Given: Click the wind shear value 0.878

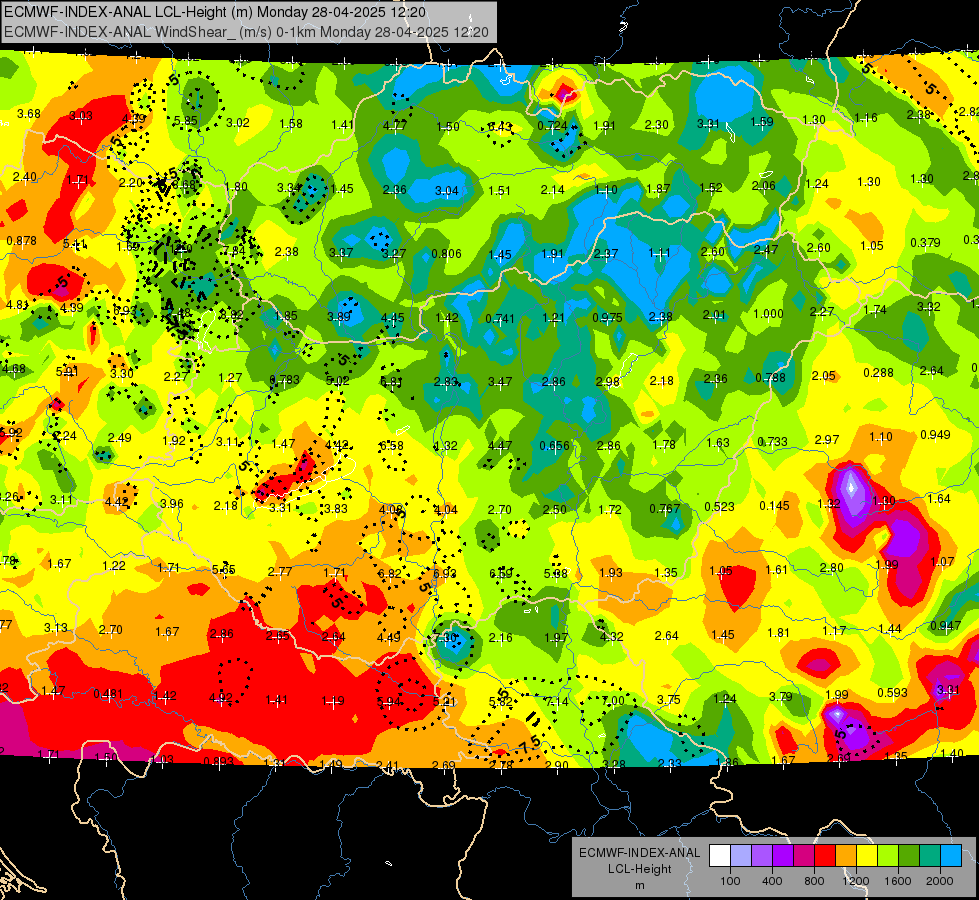Looking at the screenshot, I should click(x=21, y=240).
